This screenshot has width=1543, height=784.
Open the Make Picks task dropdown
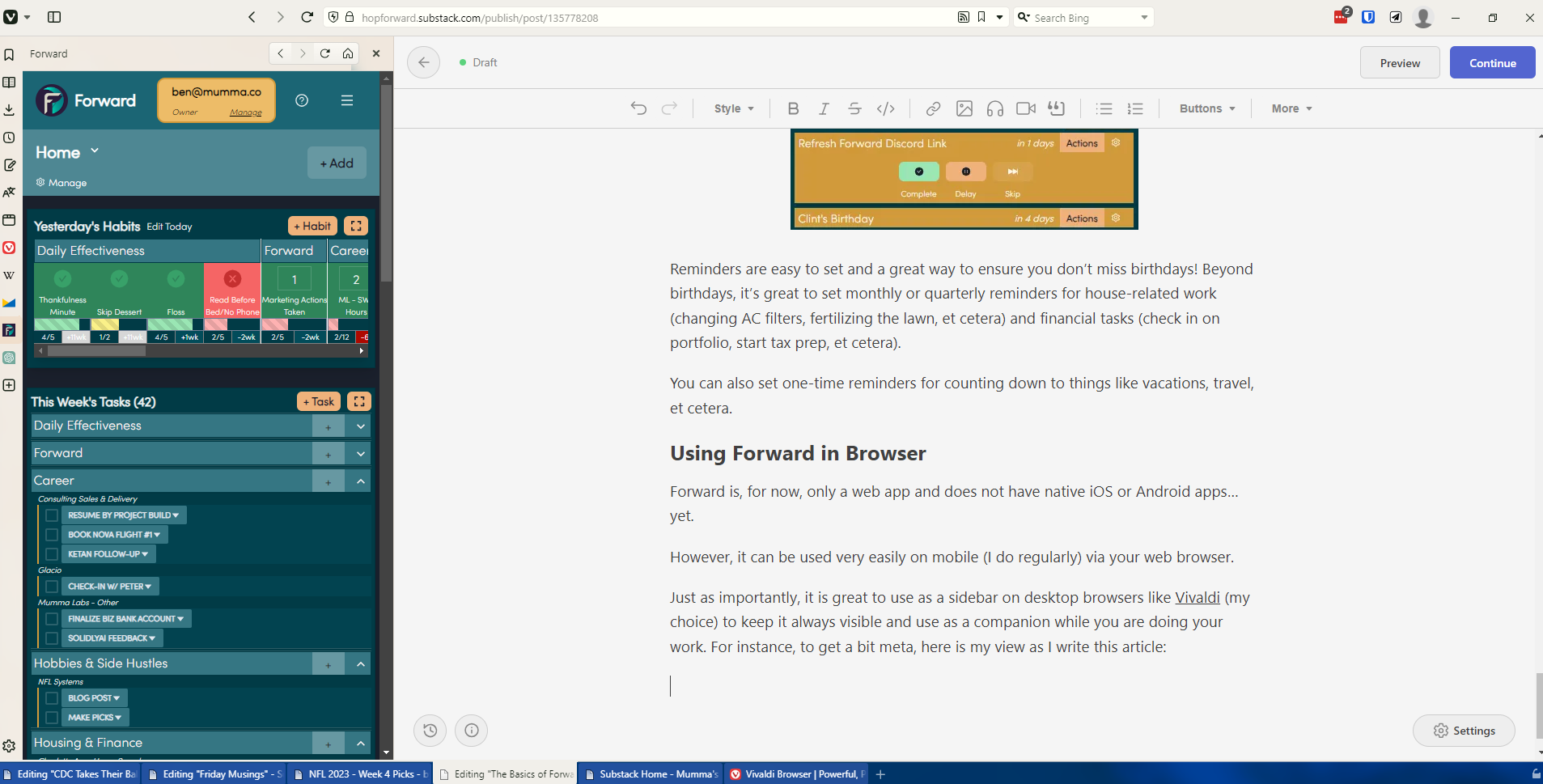click(x=95, y=718)
